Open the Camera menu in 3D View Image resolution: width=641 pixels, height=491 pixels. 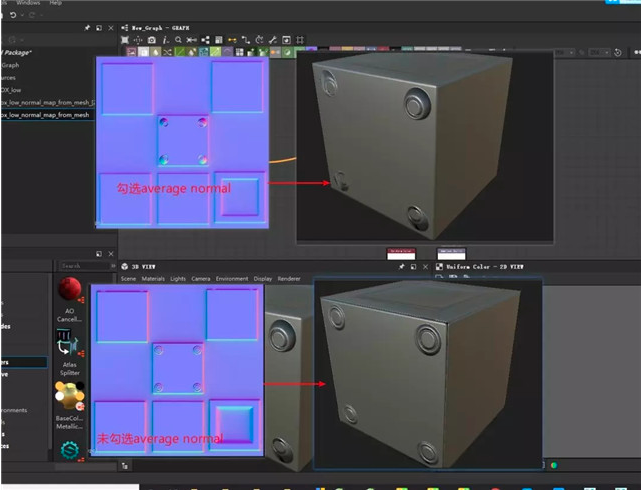[201, 279]
